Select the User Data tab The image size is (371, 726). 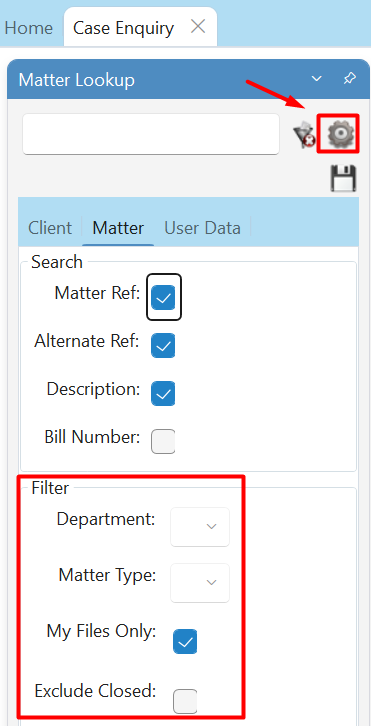click(202, 228)
